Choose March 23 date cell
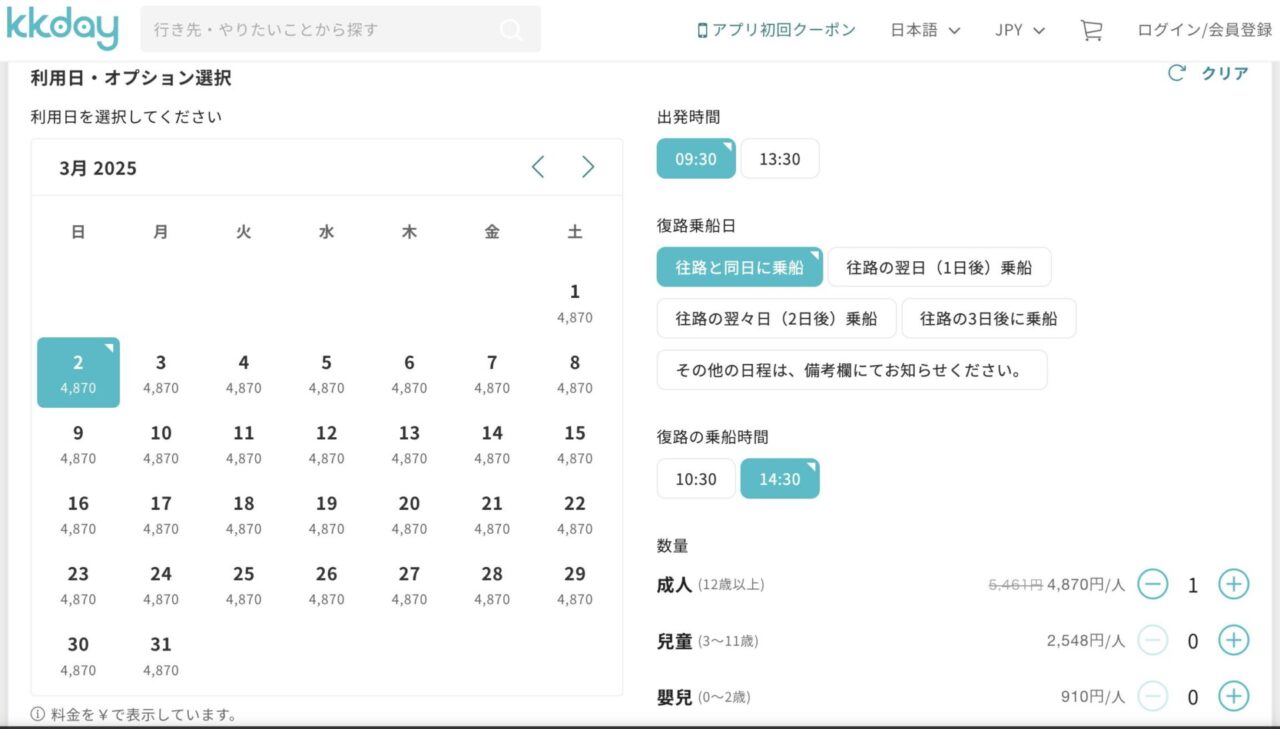The image size is (1280, 729). click(78, 584)
